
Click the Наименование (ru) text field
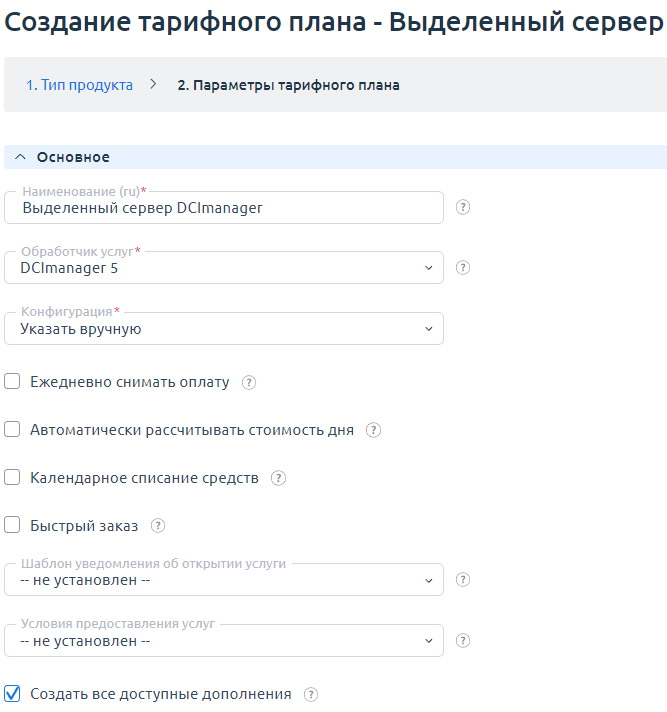coord(224,208)
